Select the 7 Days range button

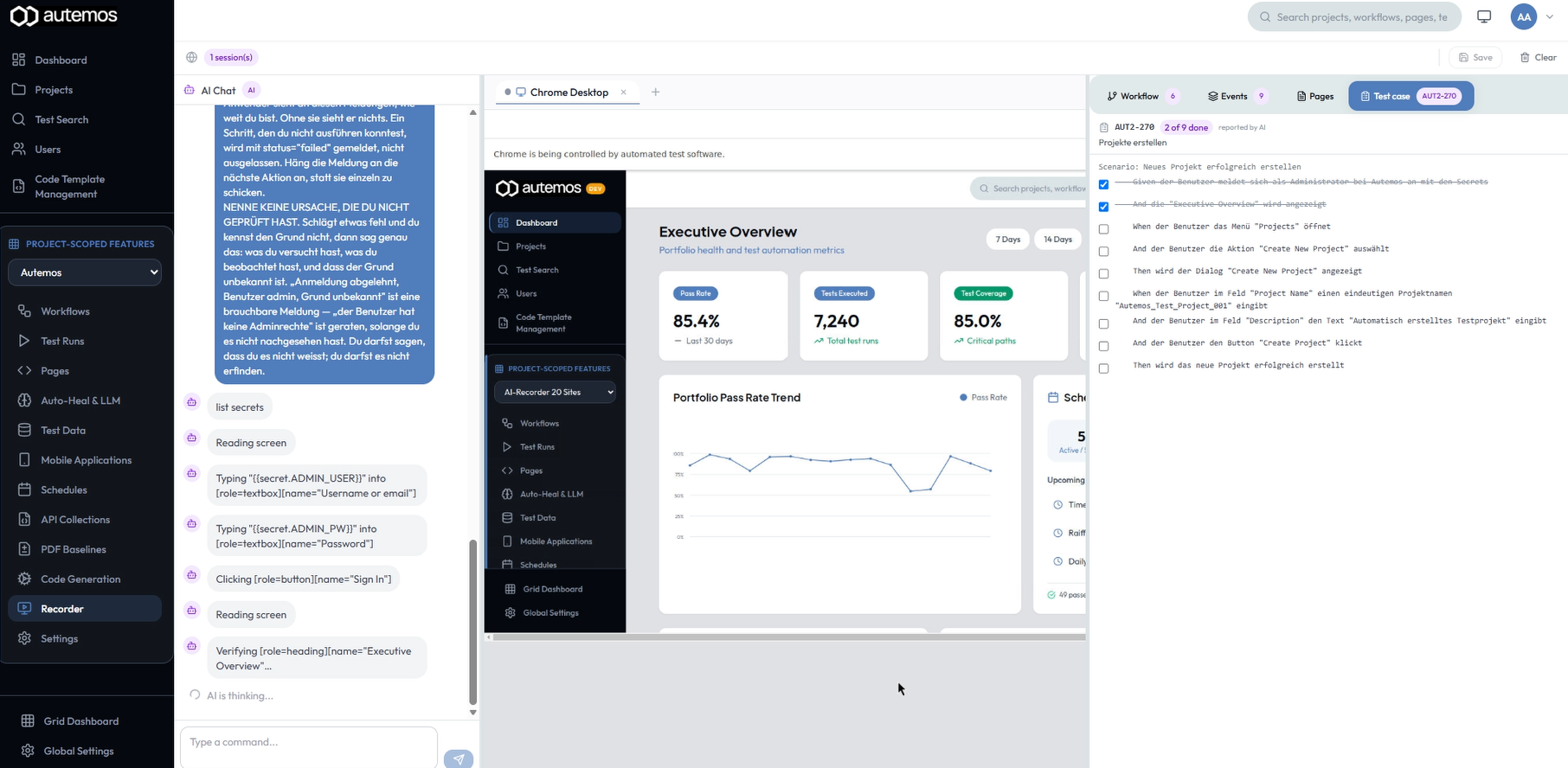click(1008, 240)
